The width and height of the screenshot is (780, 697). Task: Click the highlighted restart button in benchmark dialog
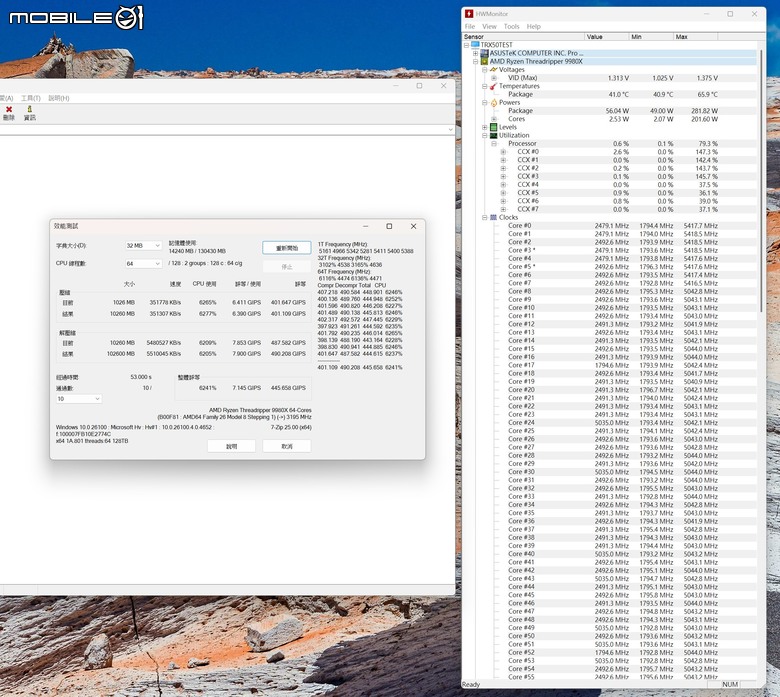[x=287, y=248]
